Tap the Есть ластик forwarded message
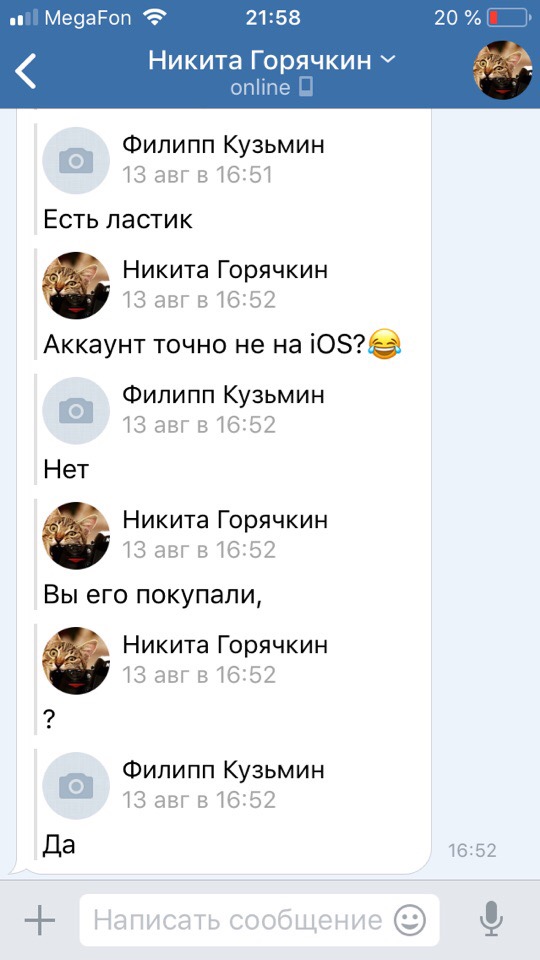This screenshot has width=540, height=960. click(118, 220)
